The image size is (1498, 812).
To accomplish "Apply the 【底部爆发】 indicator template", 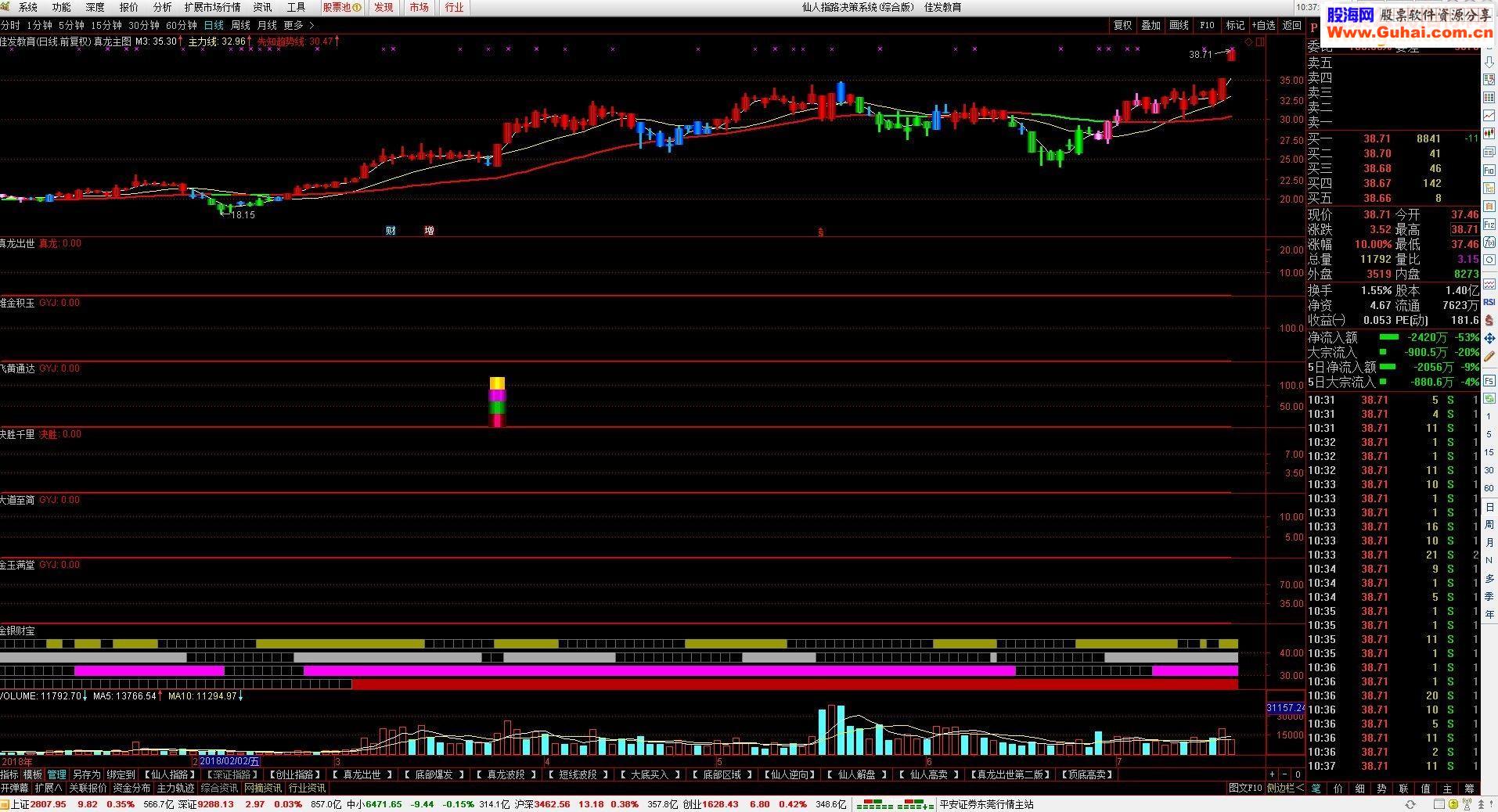I will click(x=434, y=774).
